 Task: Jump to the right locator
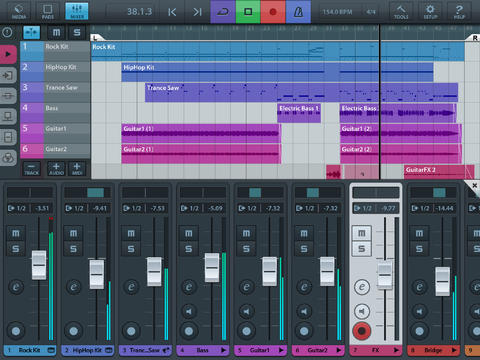click(x=197, y=12)
